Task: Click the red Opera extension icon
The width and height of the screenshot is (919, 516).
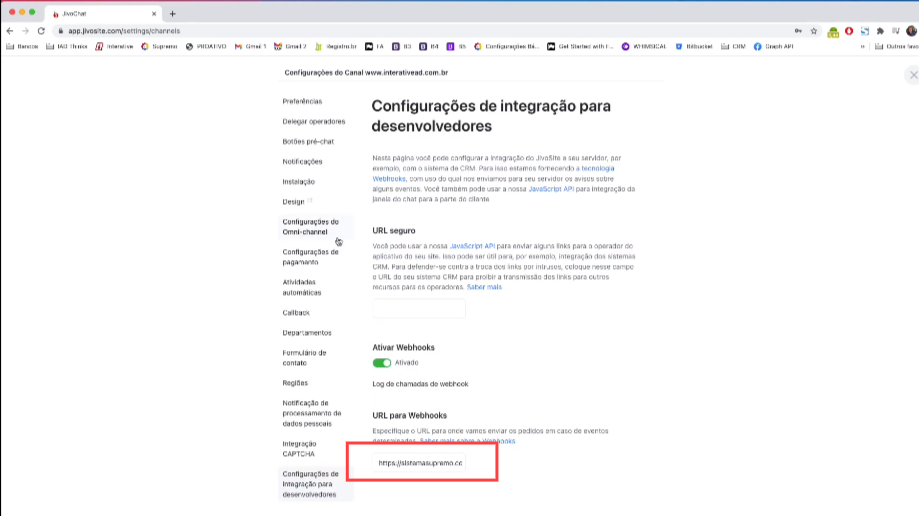Action: (849, 31)
